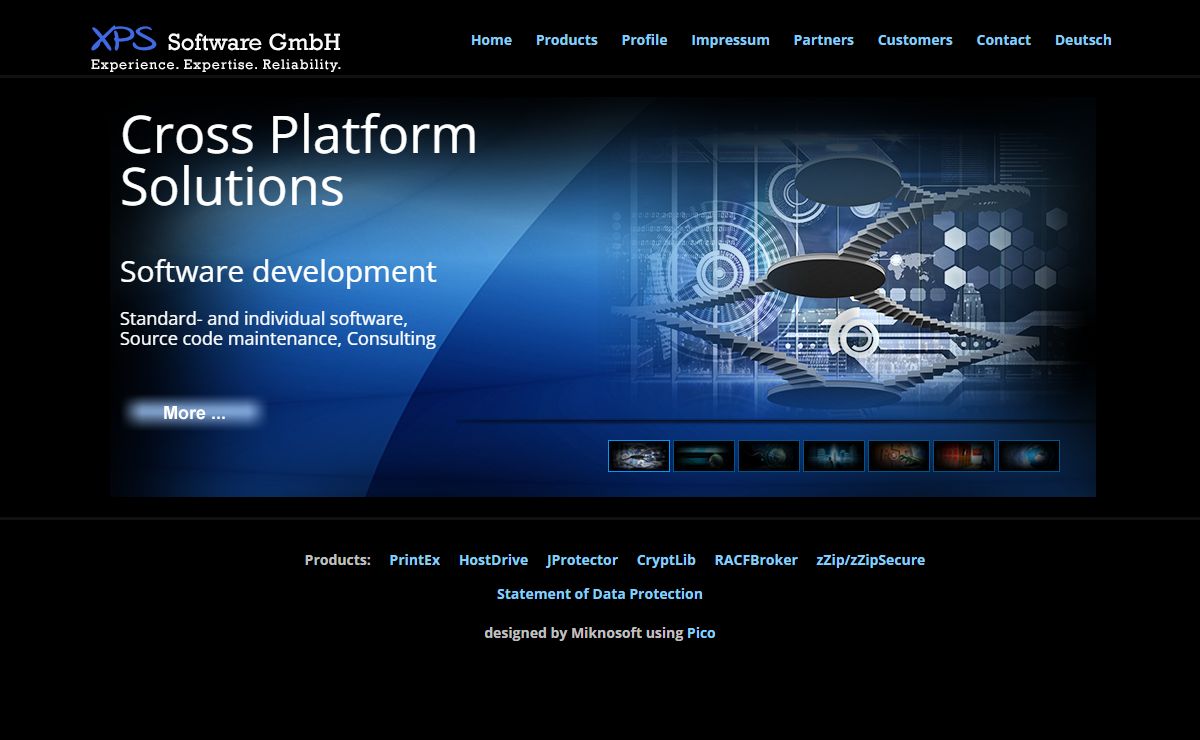Image resolution: width=1200 pixels, height=740 pixels.
Task: Click the More ... button on slider
Action: 194,413
